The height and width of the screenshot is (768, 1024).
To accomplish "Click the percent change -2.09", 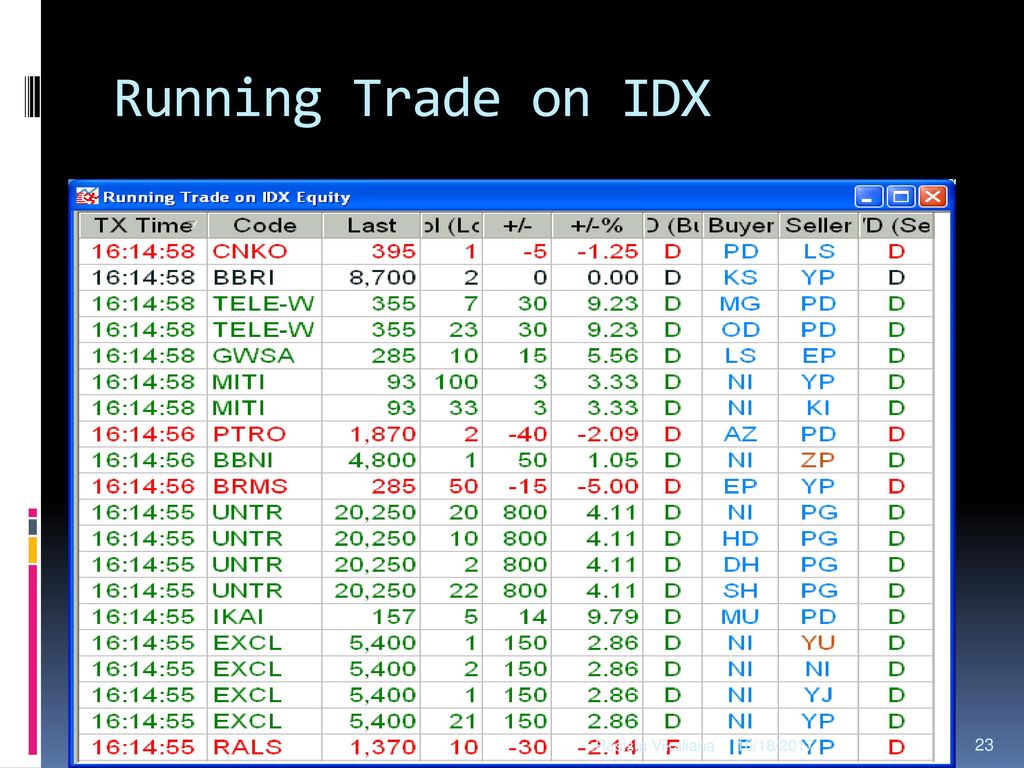I will (607, 434).
